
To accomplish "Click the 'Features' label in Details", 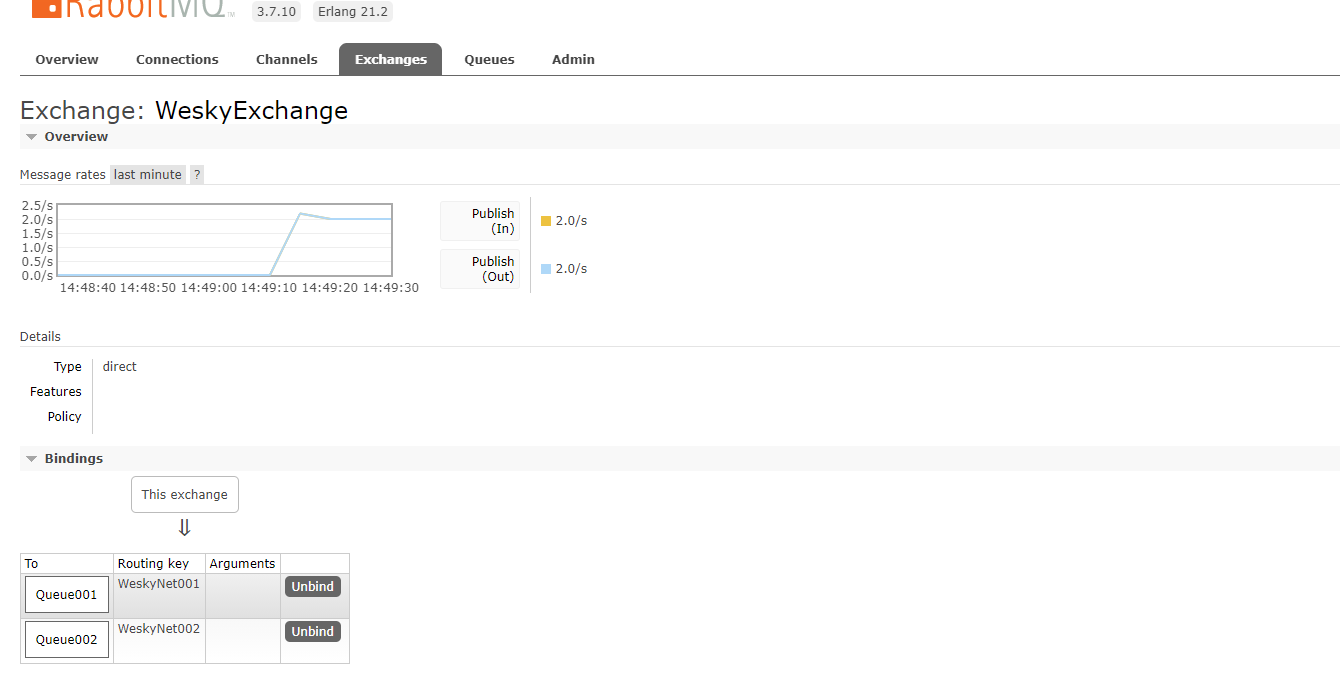I will (x=56, y=392).
